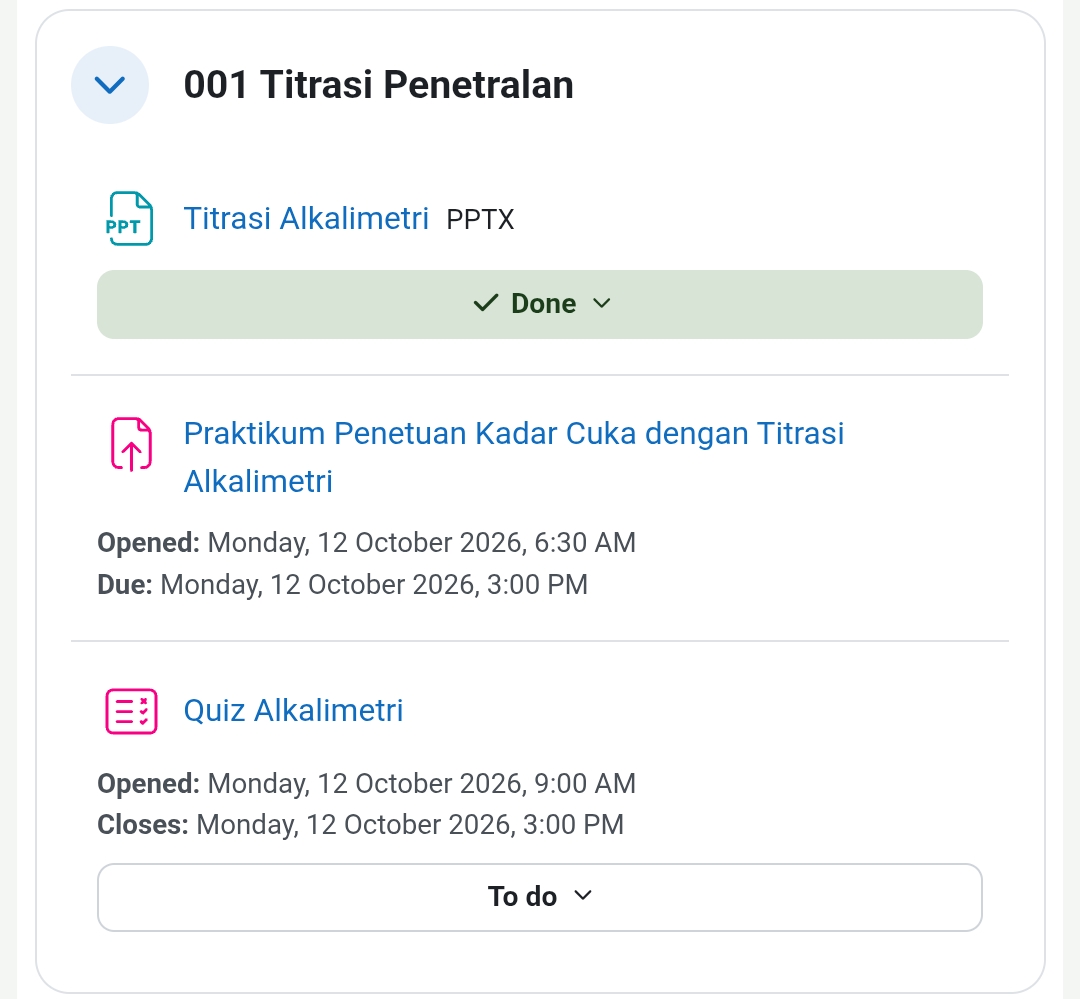
Task: Open Praktikum Penetuan Kadar Cuka assignment link
Action: (513, 457)
